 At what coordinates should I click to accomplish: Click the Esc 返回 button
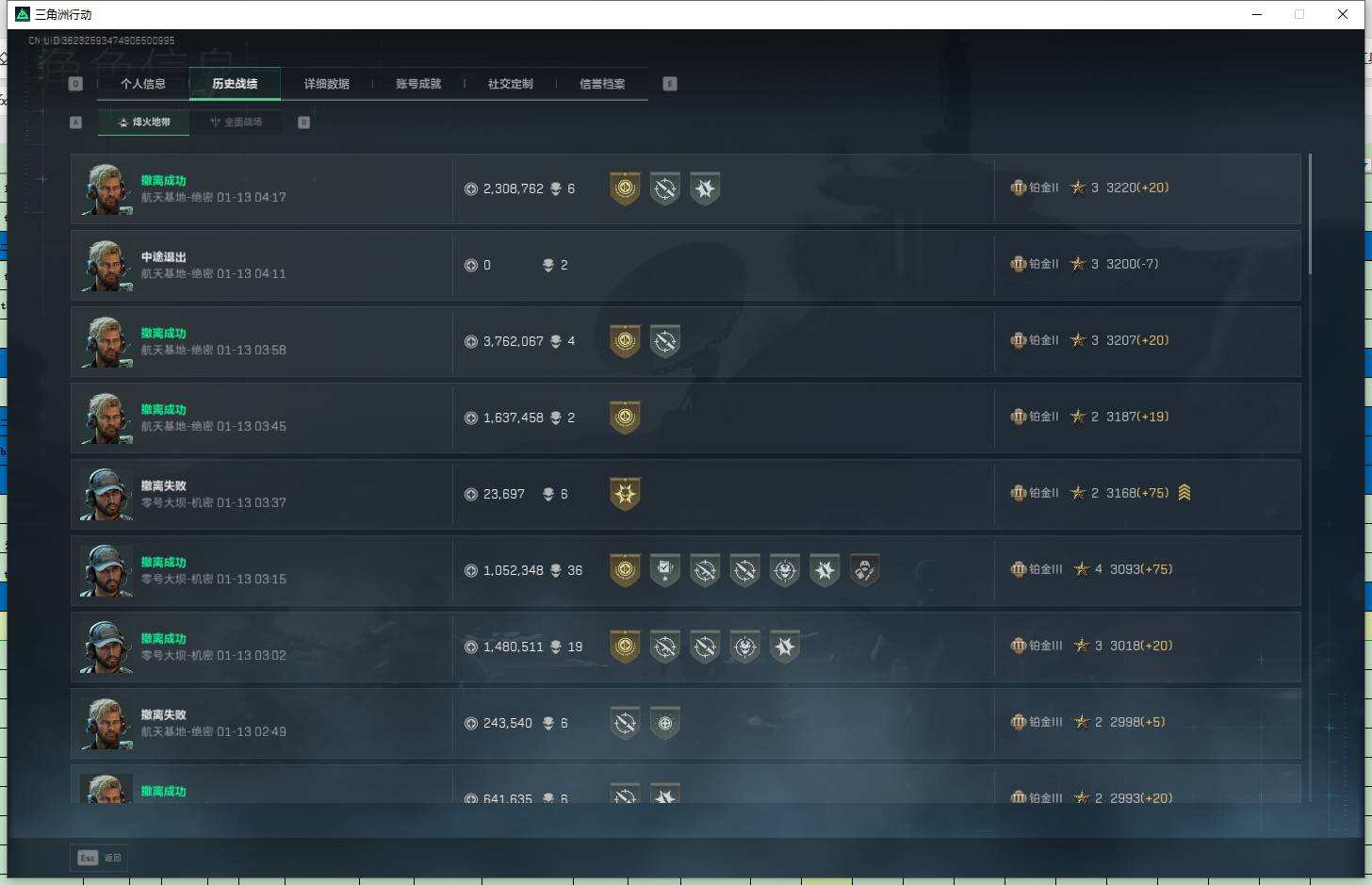point(100,858)
